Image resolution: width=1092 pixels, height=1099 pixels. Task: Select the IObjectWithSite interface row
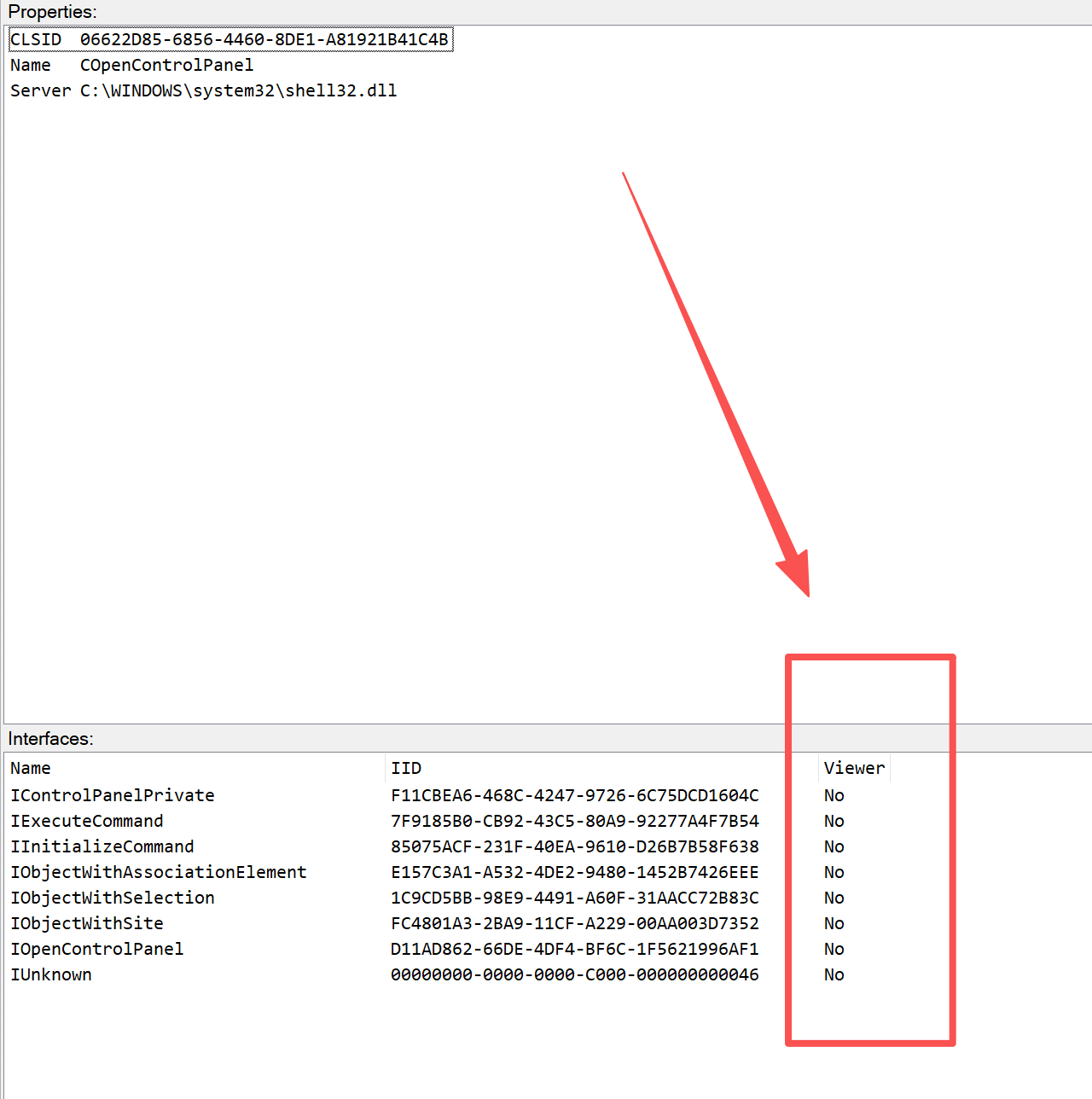87,923
